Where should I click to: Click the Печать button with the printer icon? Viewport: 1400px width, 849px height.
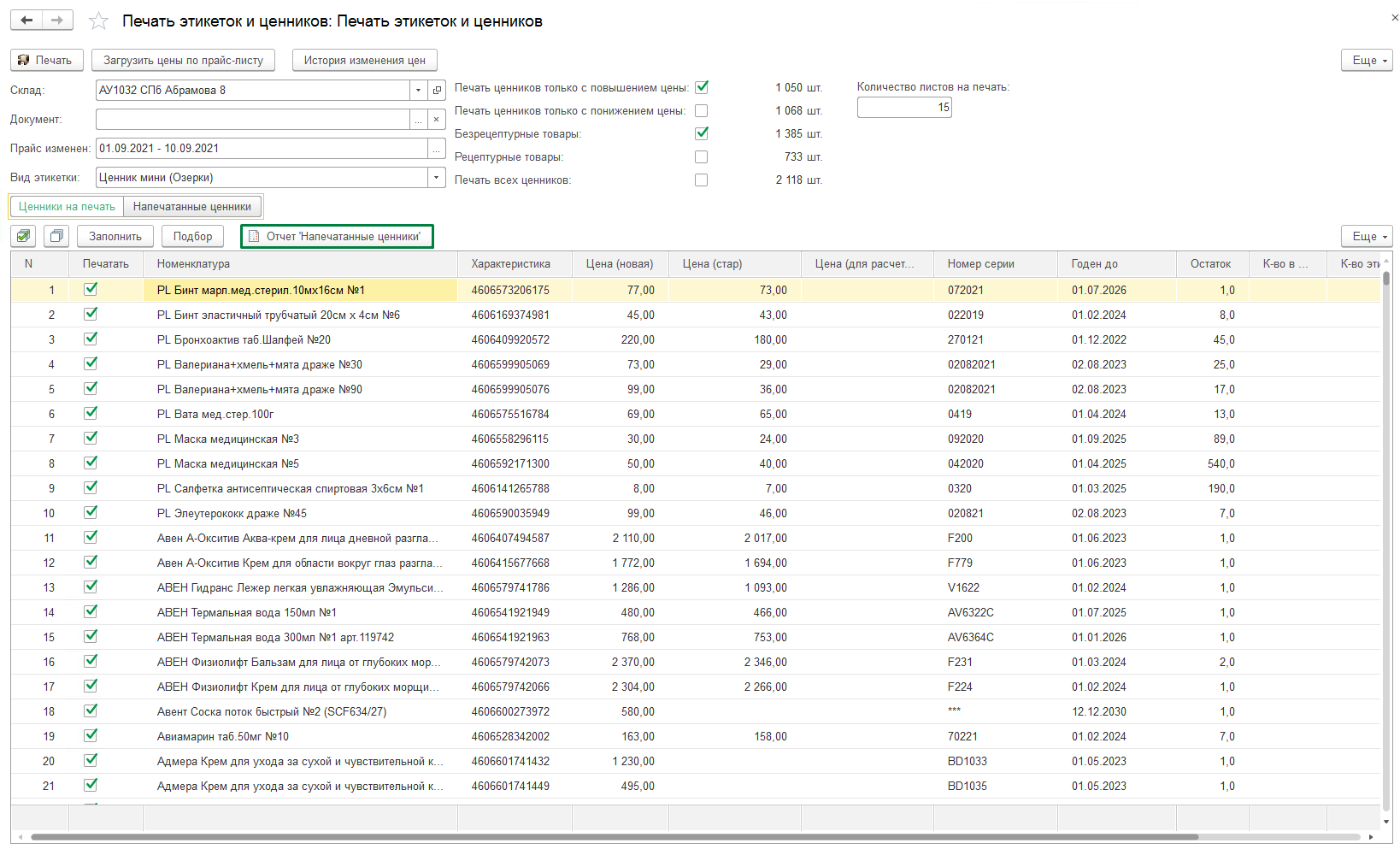[x=46, y=61]
